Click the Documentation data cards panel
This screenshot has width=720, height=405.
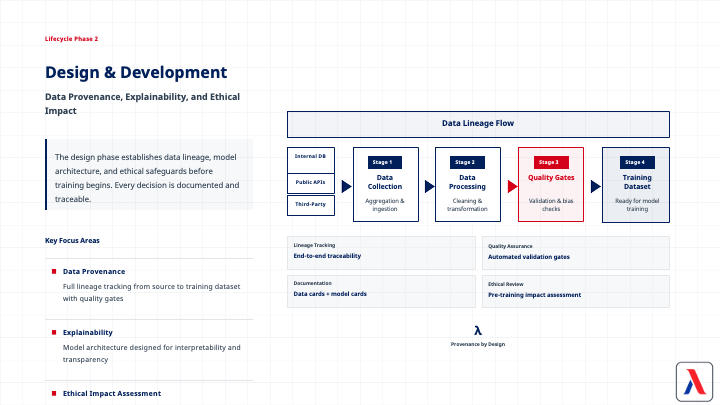coord(380,290)
